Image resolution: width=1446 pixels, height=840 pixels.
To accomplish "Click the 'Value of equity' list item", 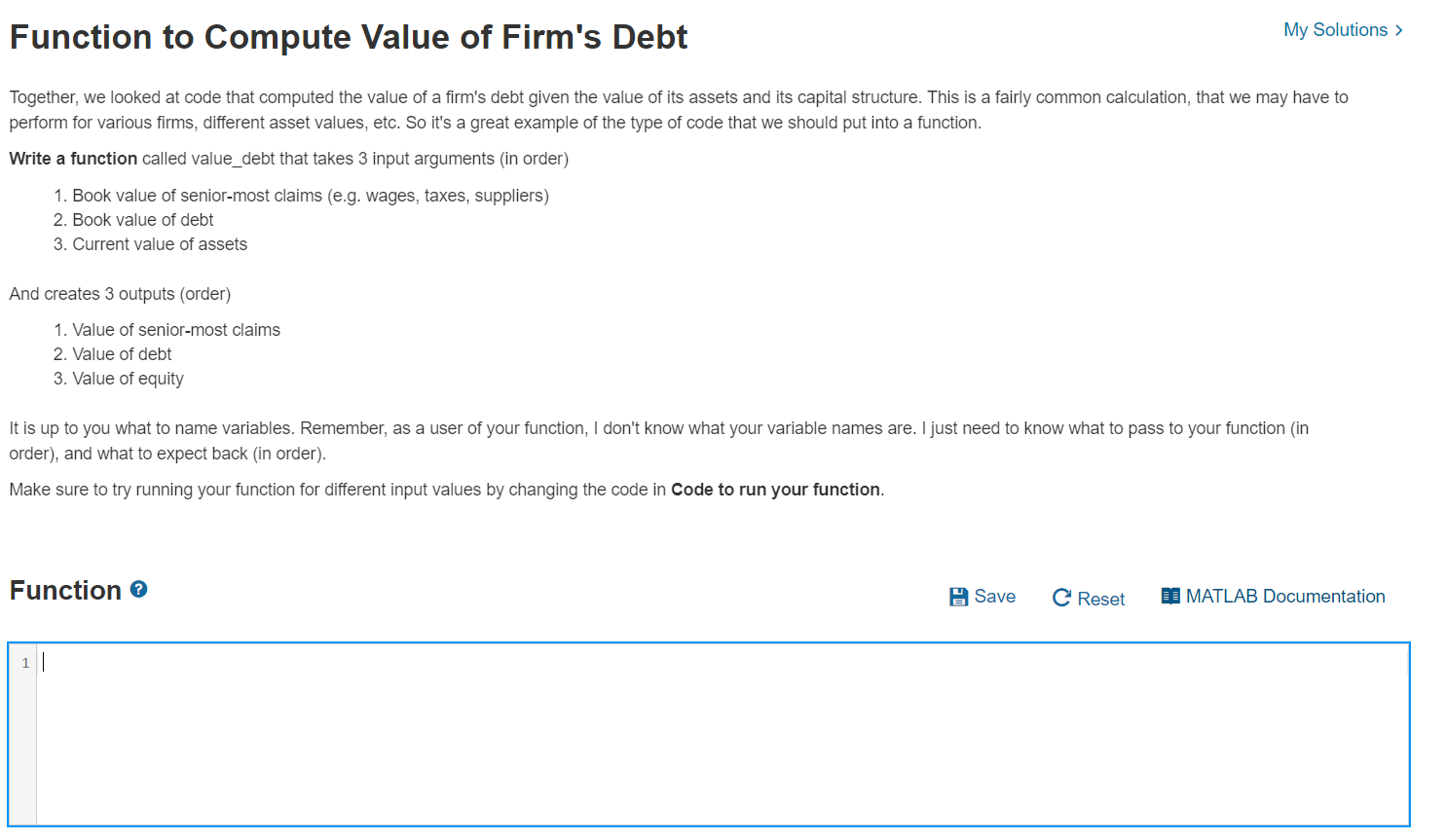I will point(129,378).
